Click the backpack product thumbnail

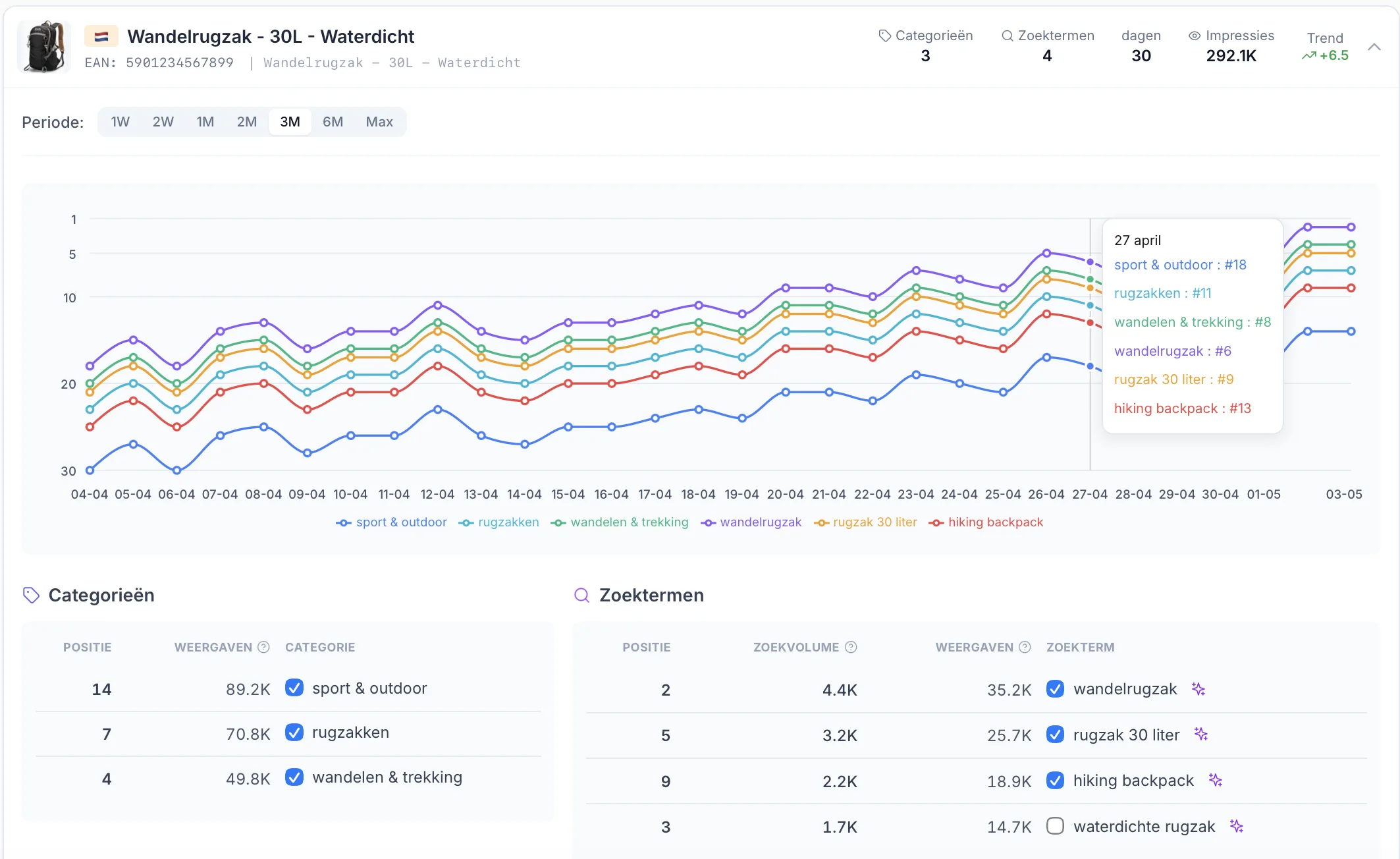pos(44,46)
